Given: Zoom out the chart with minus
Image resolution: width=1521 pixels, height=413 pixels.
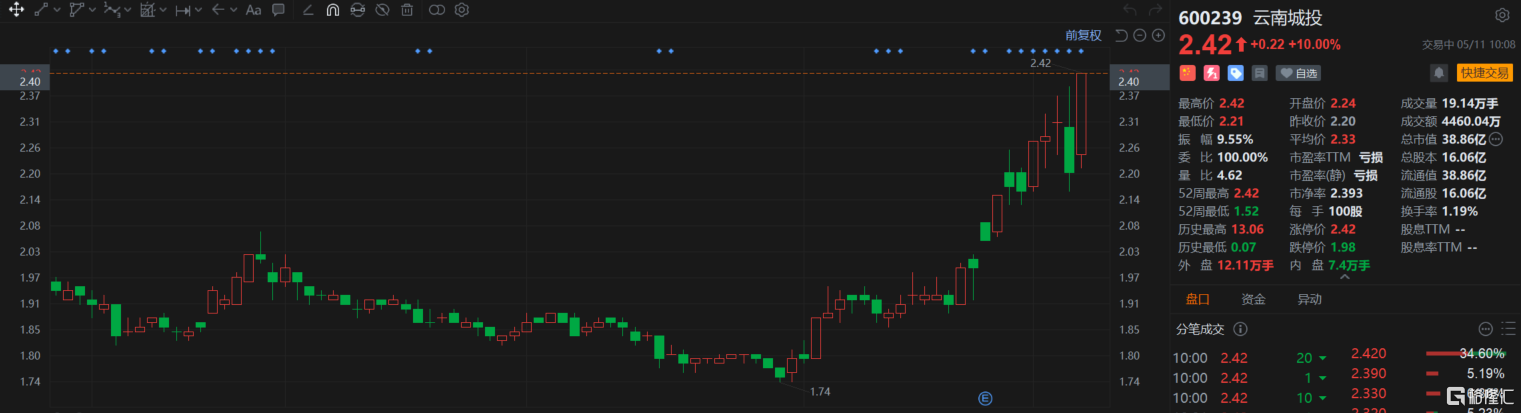Looking at the screenshot, I should (x=1140, y=35).
